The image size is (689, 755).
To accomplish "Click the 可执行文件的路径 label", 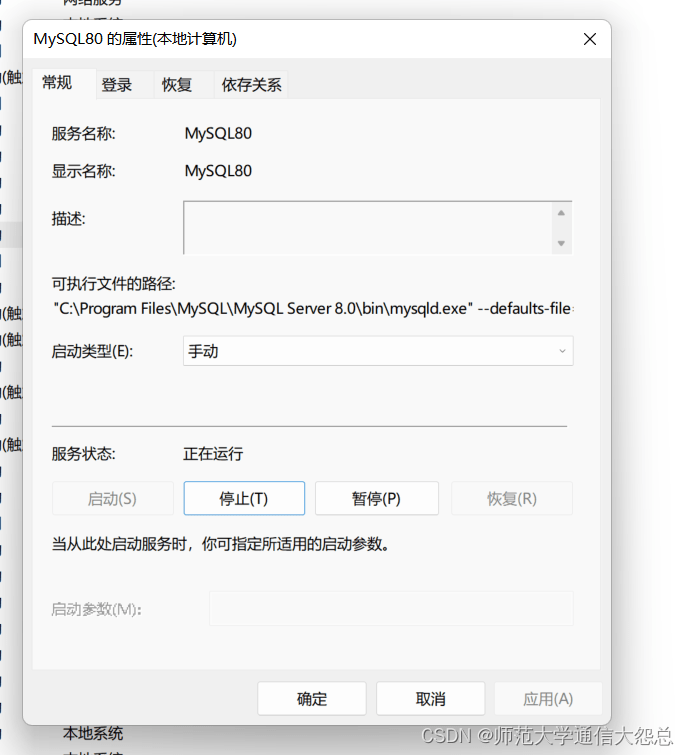I will (114, 284).
